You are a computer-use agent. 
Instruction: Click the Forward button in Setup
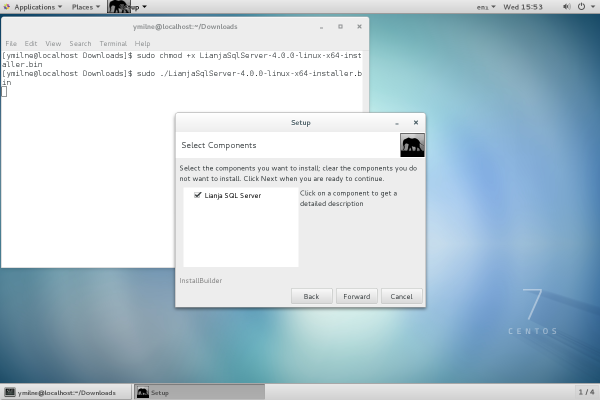357,296
